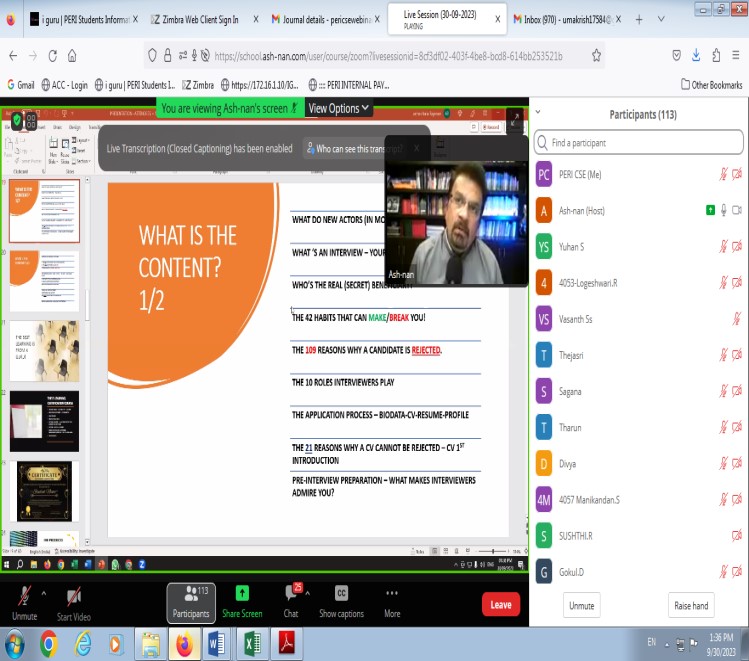Expand chat options arrow beside Chat
This screenshot has width=749, height=661.
click(x=309, y=590)
